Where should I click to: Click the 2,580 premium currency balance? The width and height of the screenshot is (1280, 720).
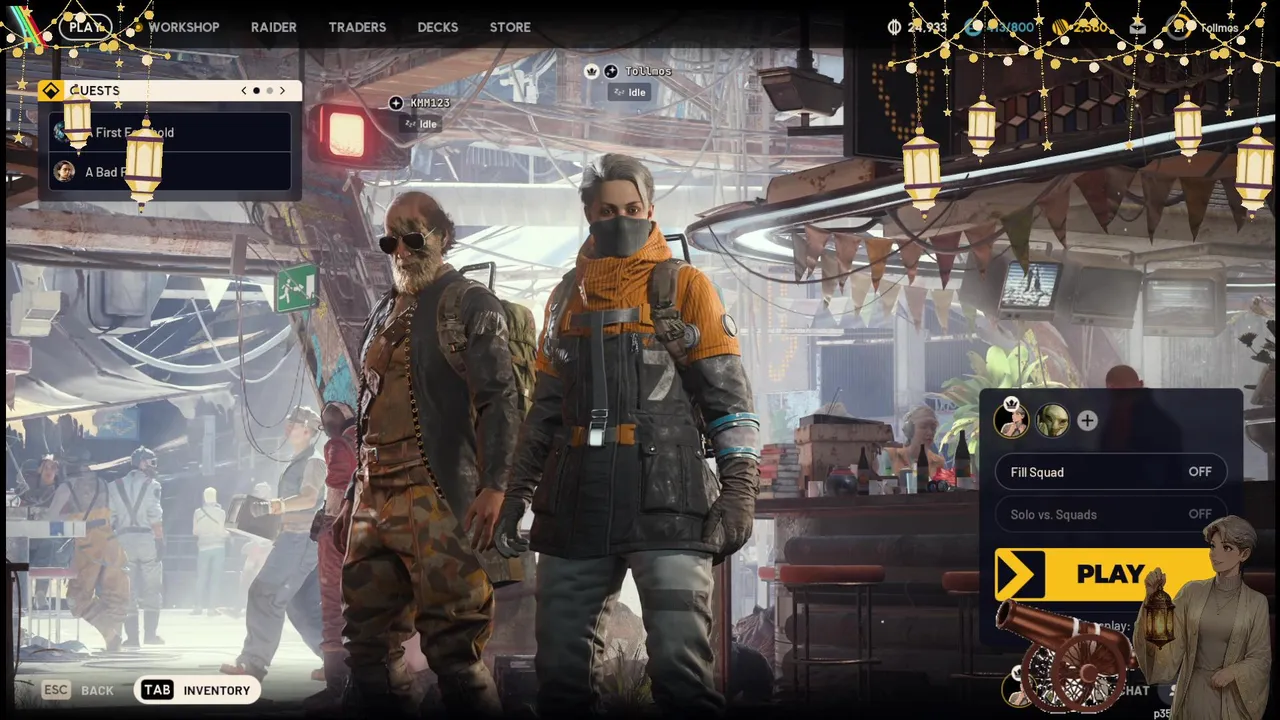pyautogui.click(x=1091, y=27)
